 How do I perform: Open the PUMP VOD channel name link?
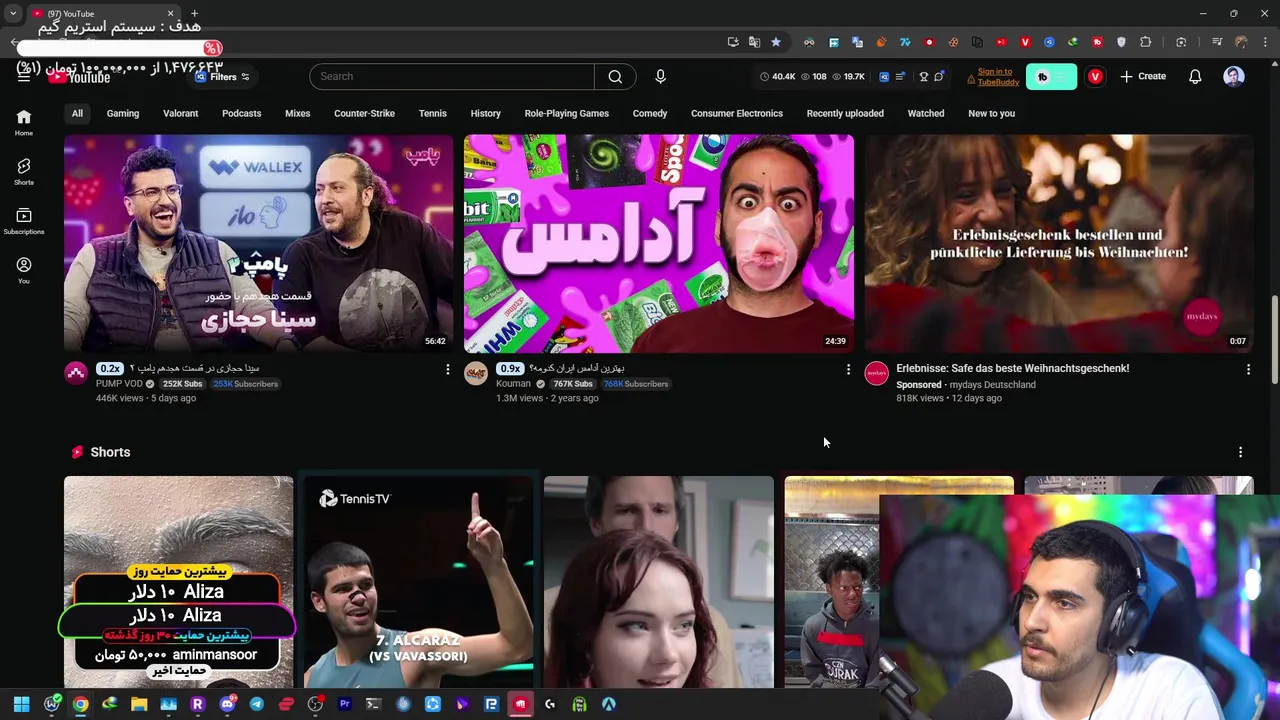[x=119, y=384]
